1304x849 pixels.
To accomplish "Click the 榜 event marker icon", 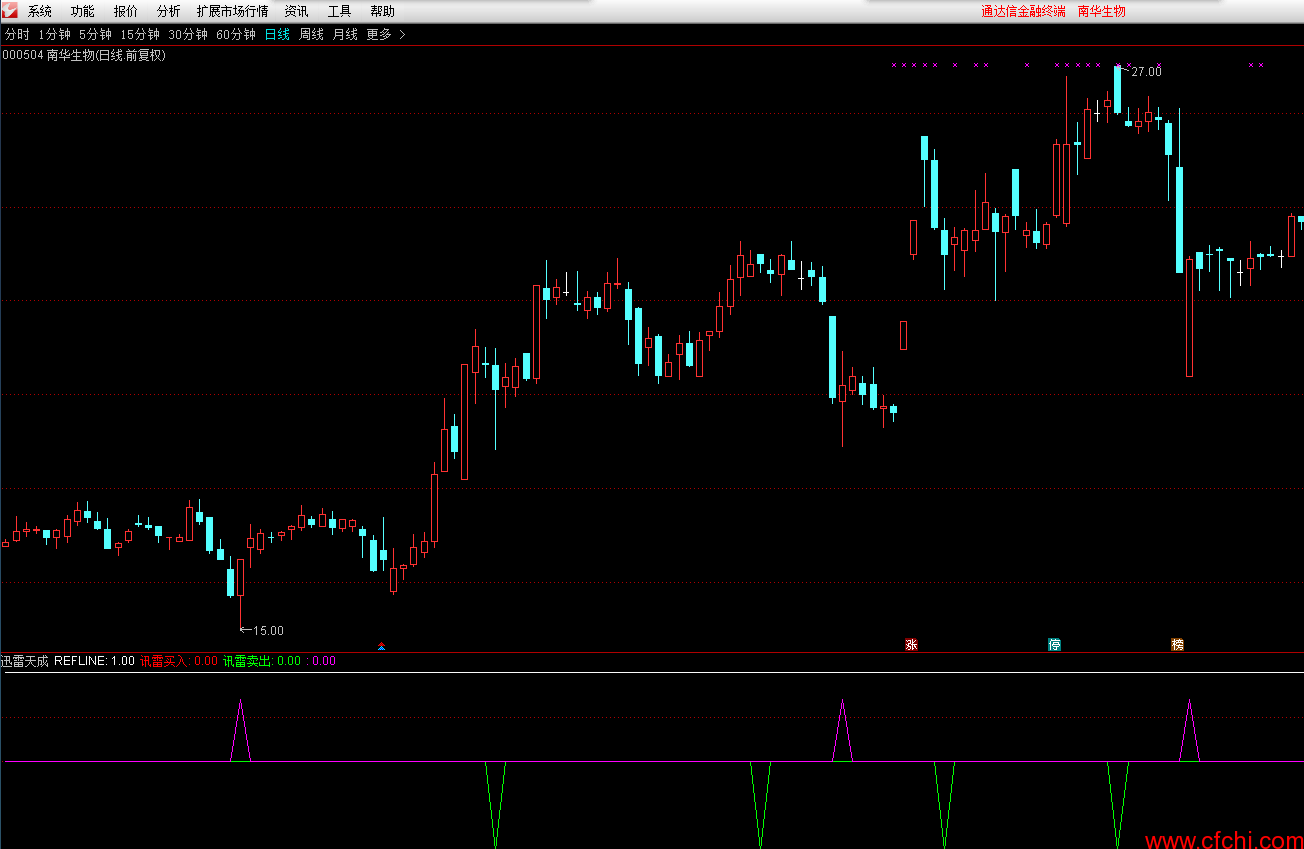I will (x=1177, y=645).
